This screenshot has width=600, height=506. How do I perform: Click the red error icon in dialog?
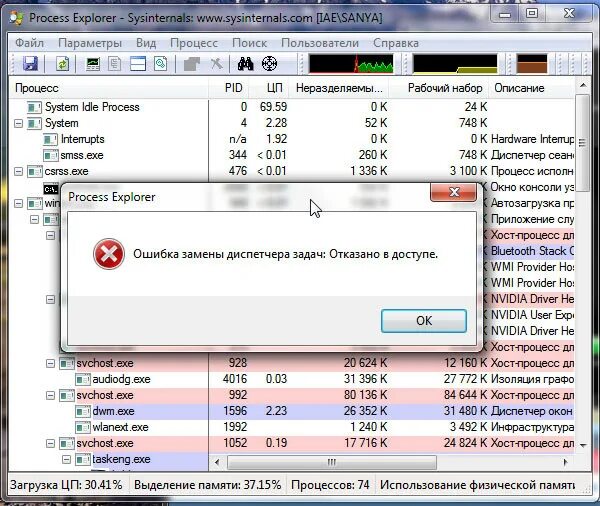point(109,254)
